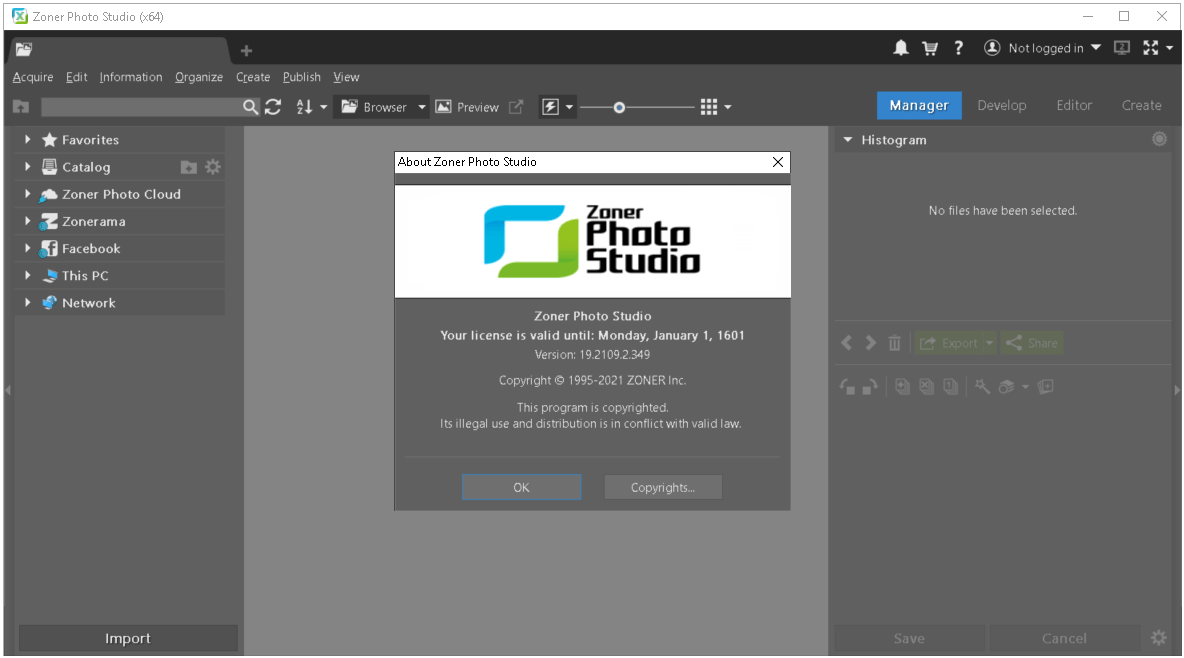
Task: Close the About Zoner Photo Studio dialog
Action: (x=778, y=162)
